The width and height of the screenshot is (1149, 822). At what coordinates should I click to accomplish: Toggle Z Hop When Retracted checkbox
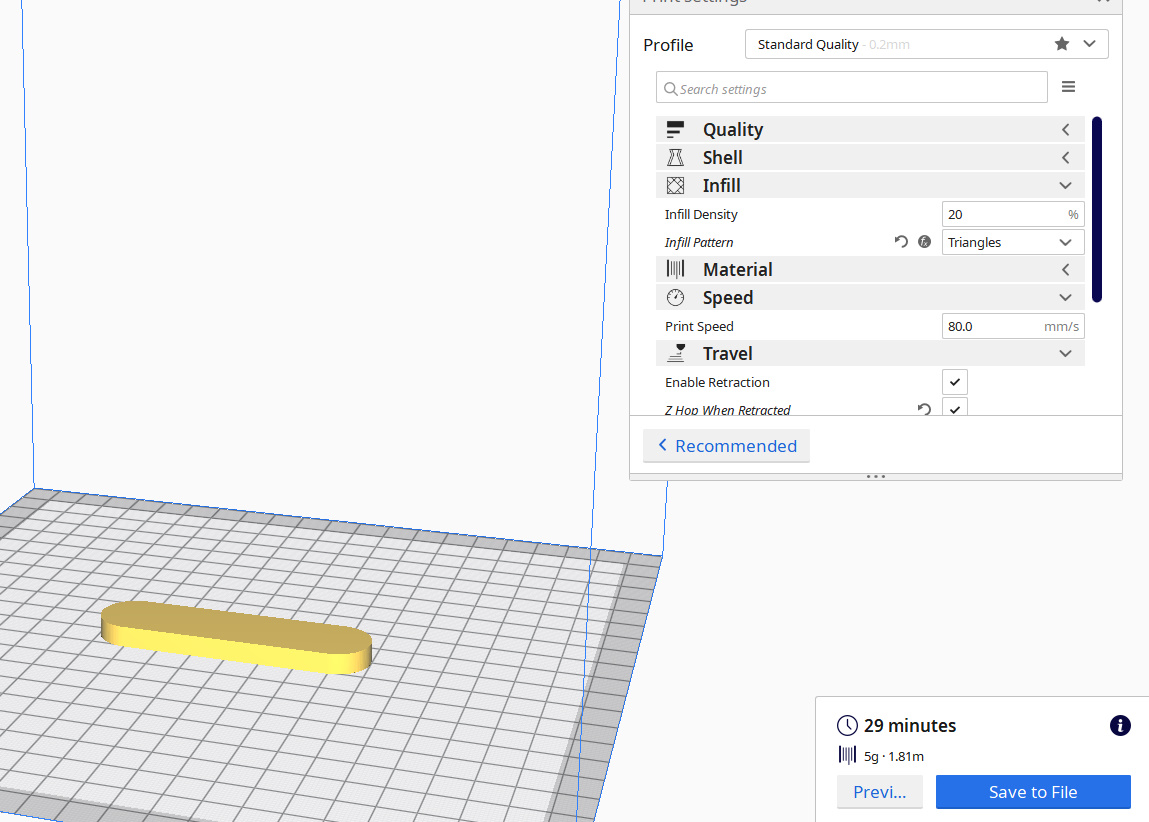coord(954,407)
